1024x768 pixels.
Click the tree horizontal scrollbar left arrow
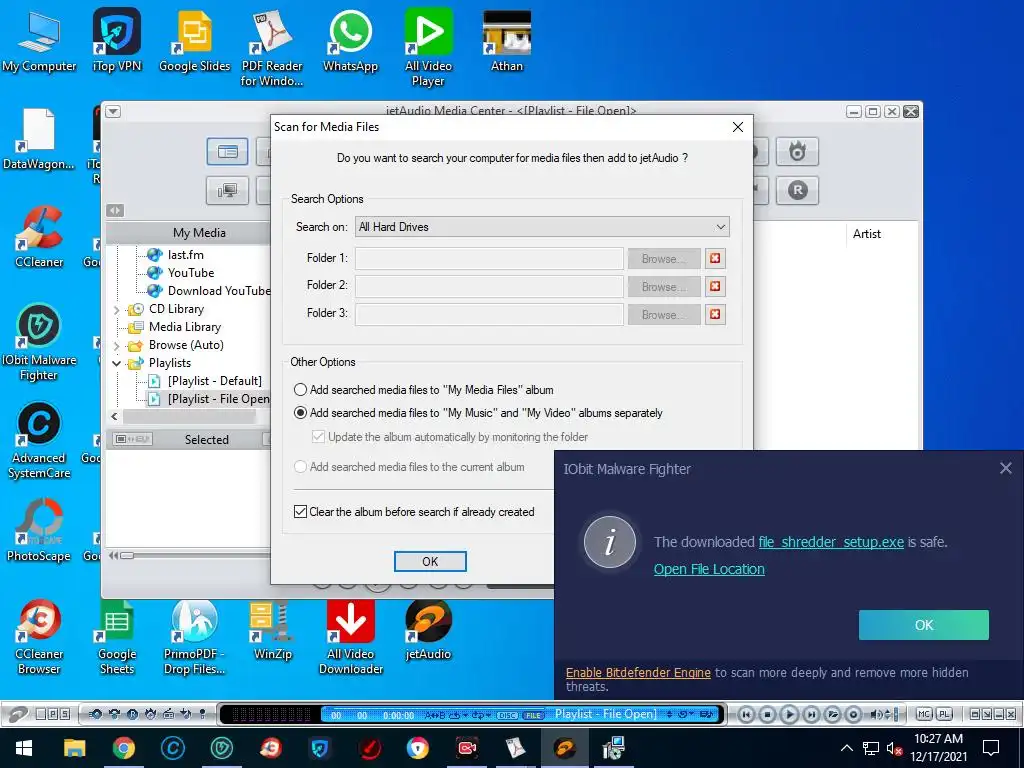[114, 416]
